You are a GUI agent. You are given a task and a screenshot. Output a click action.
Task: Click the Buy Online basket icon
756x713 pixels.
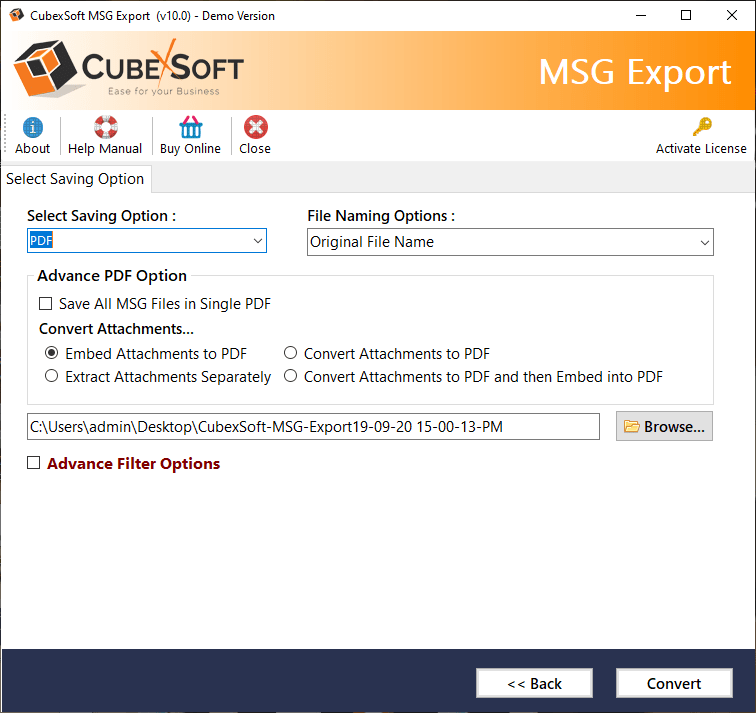(x=190, y=127)
